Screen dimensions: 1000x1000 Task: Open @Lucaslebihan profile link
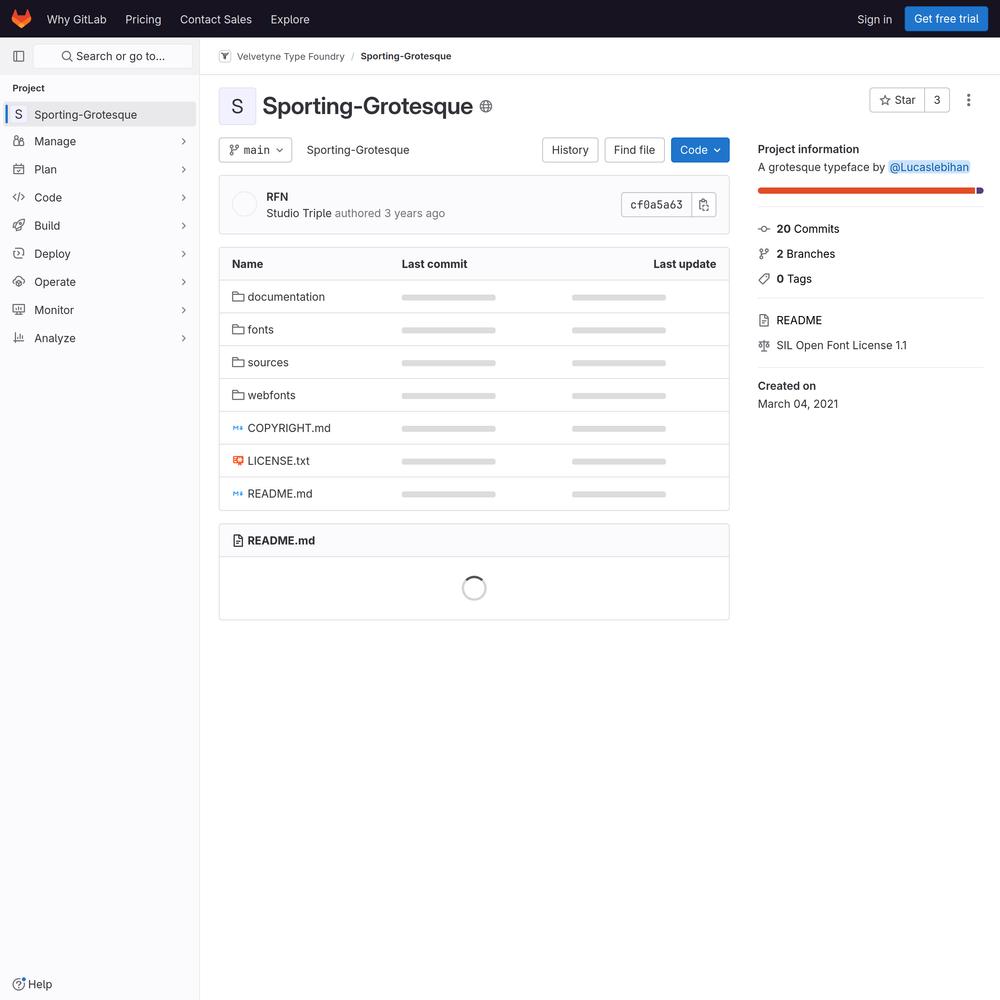pyautogui.click(x=929, y=167)
